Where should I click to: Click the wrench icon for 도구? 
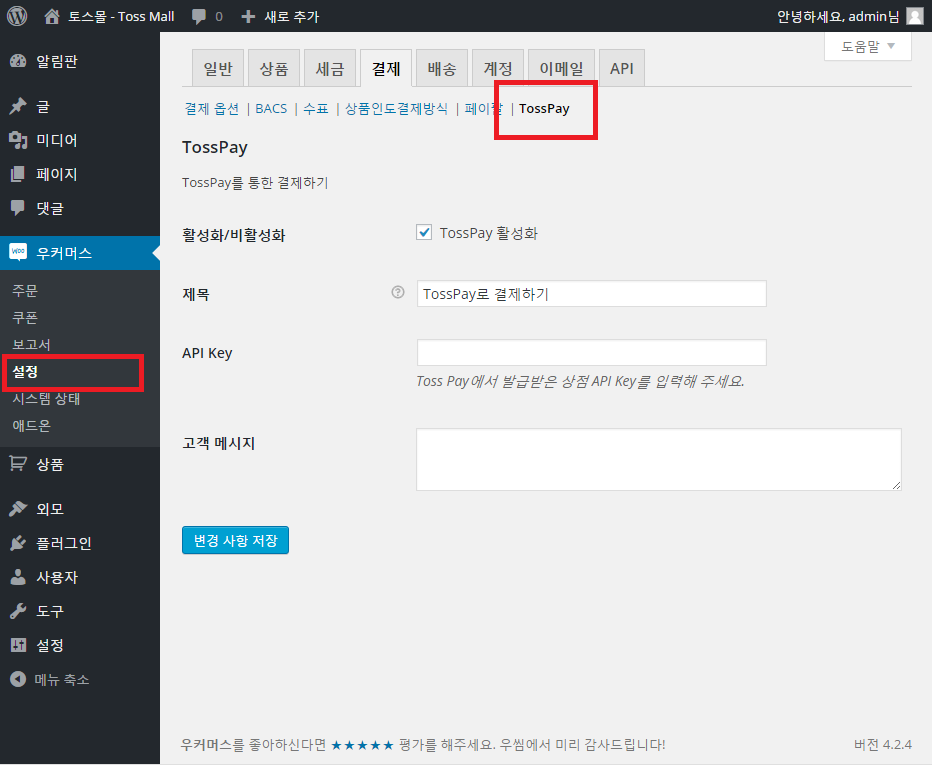click(18, 610)
